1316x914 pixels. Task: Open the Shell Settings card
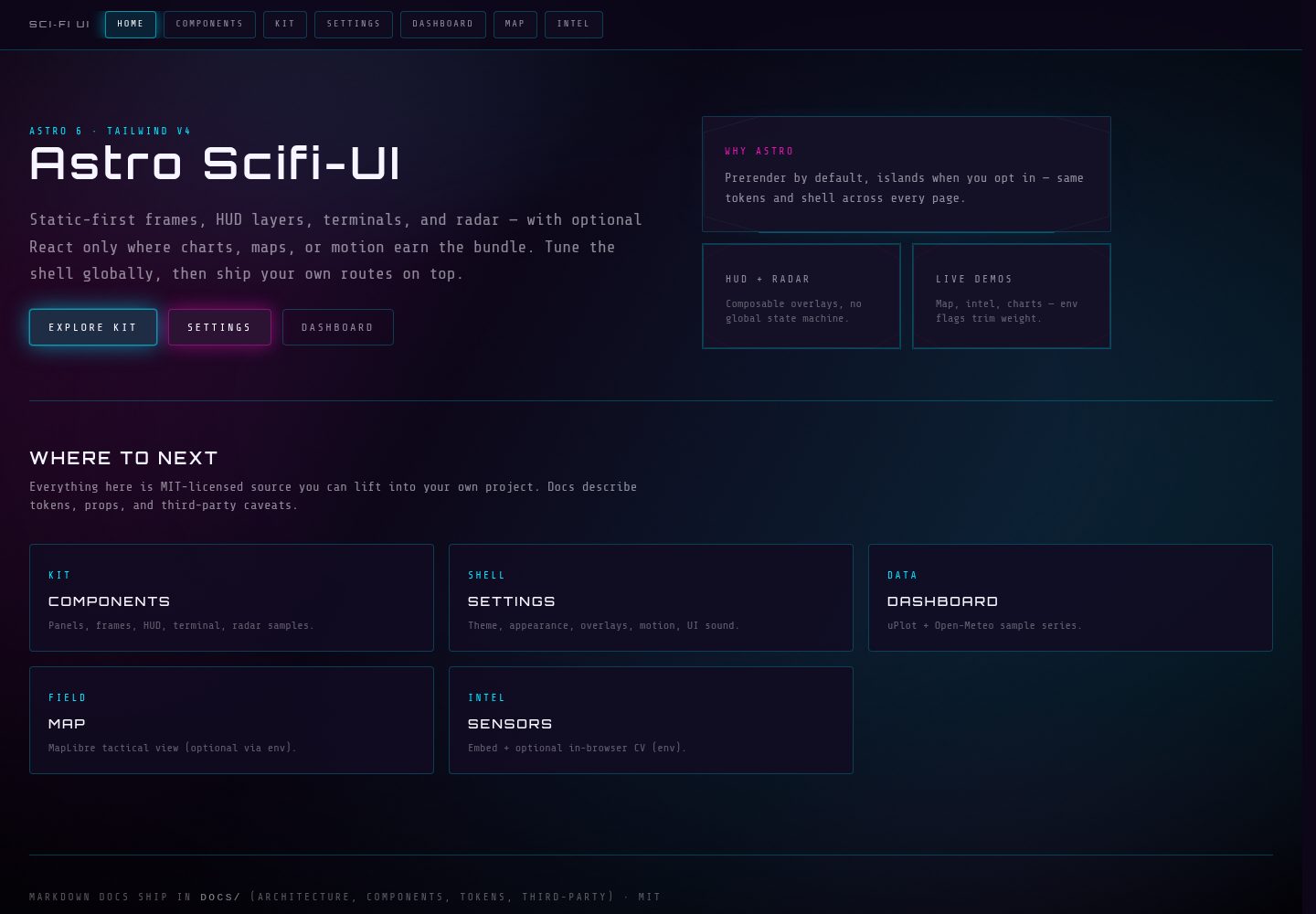point(651,598)
